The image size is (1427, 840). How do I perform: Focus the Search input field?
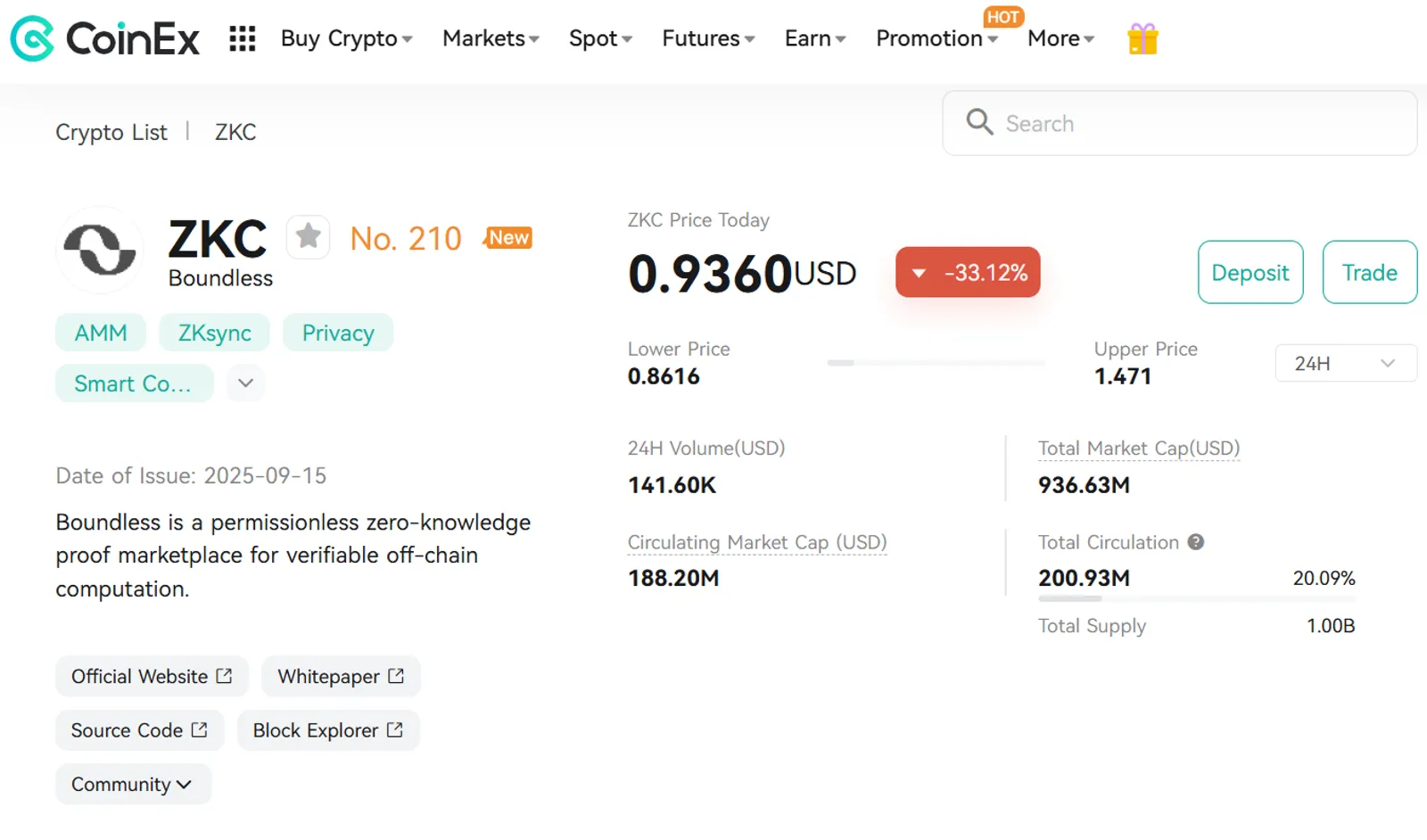(x=1179, y=123)
